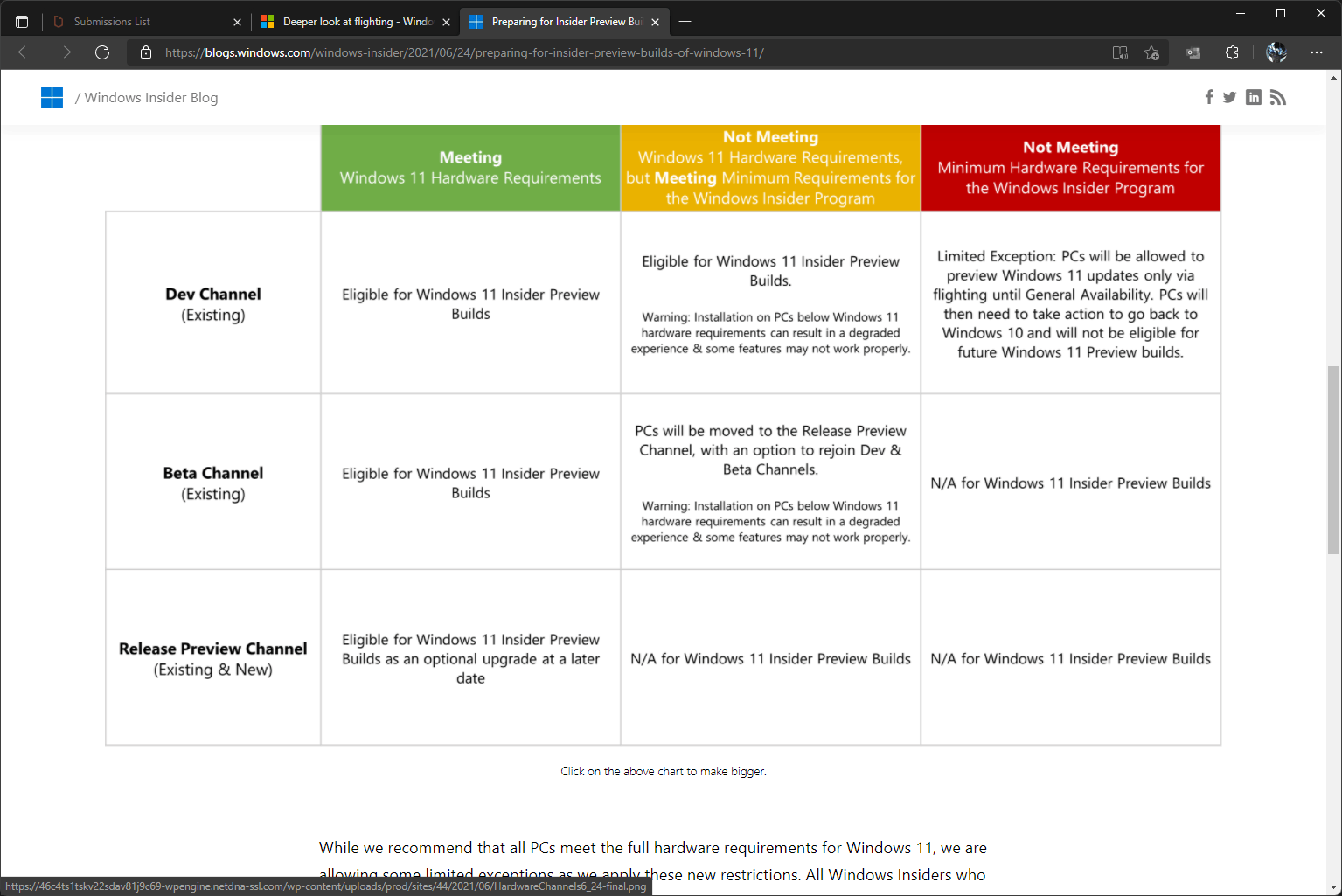The height and width of the screenshot is (896, 1342).
Task: Open Outlook extension icon in toolbar
Action: point(1193,52)
